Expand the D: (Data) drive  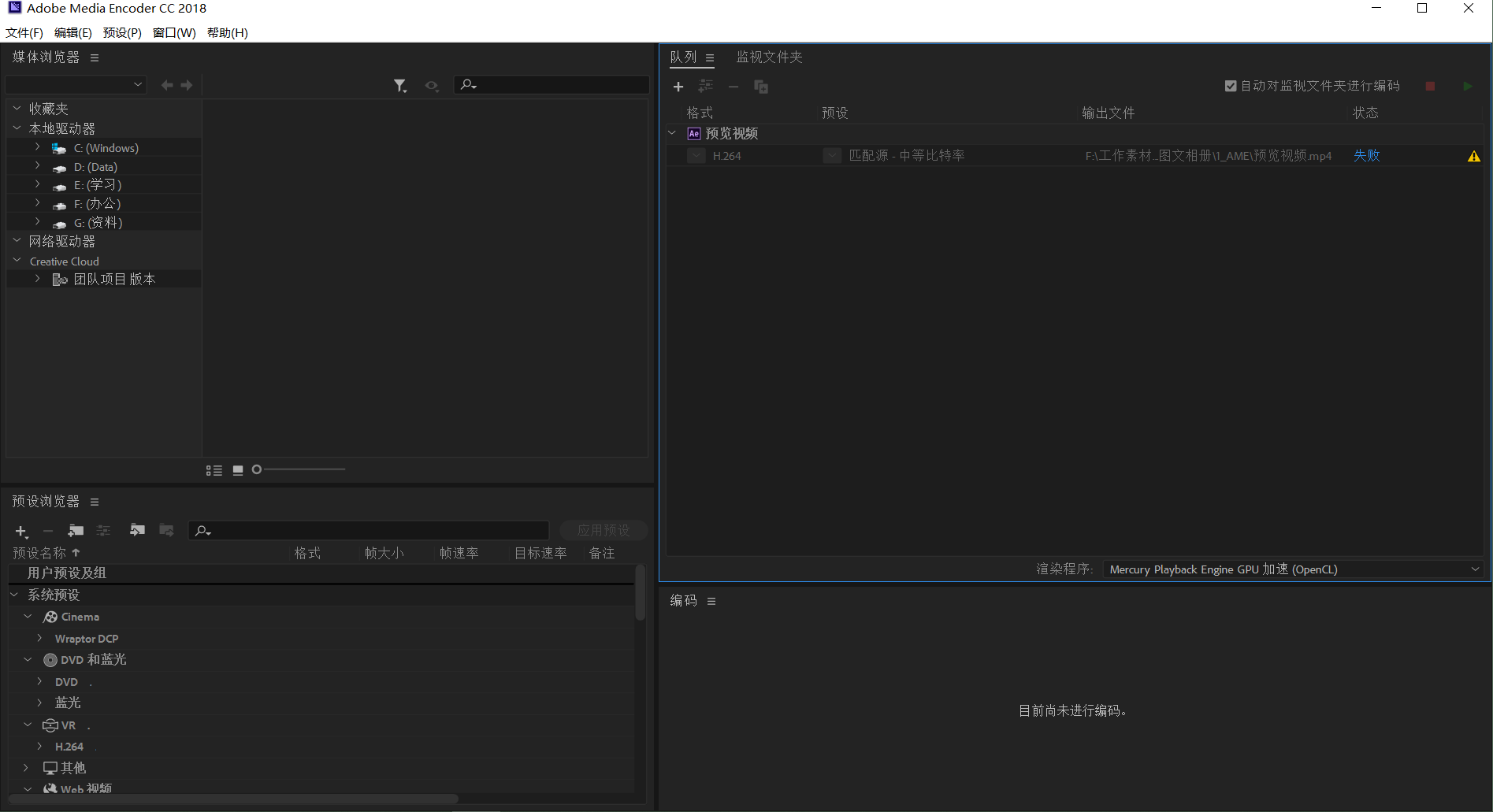(x=37, y=166)
